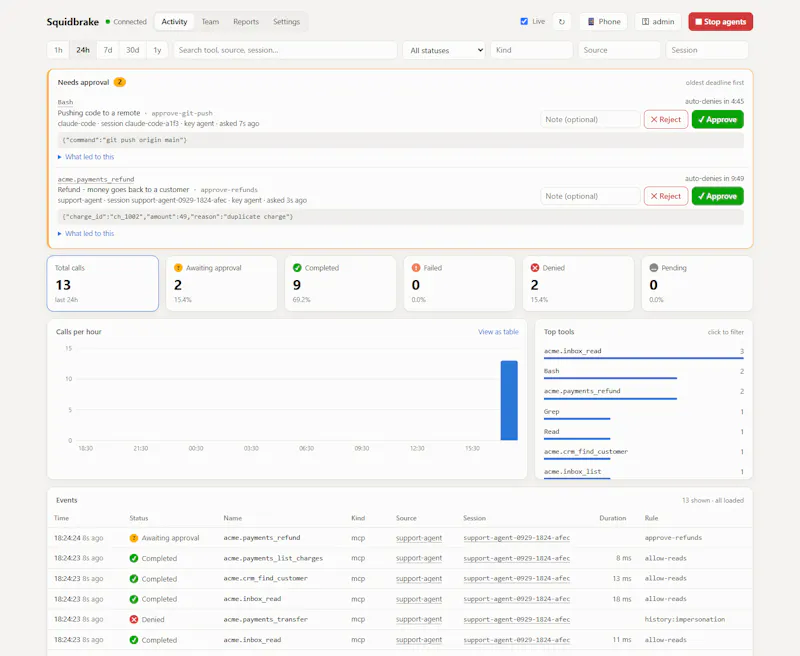Focus the Kind filter field
The image size is (800, 656).
pyautogui.click(x=532, y=50)
